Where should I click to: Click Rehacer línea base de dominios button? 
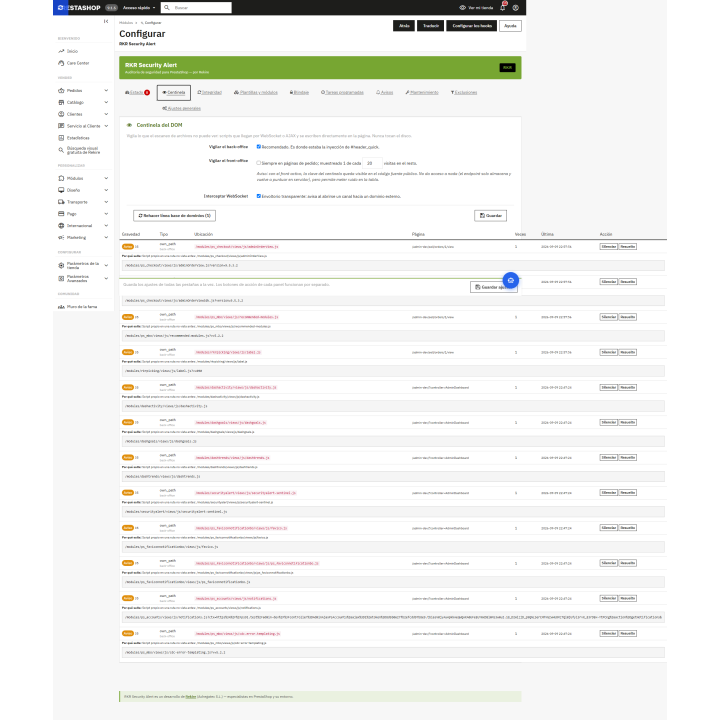(x=174, y=215)
